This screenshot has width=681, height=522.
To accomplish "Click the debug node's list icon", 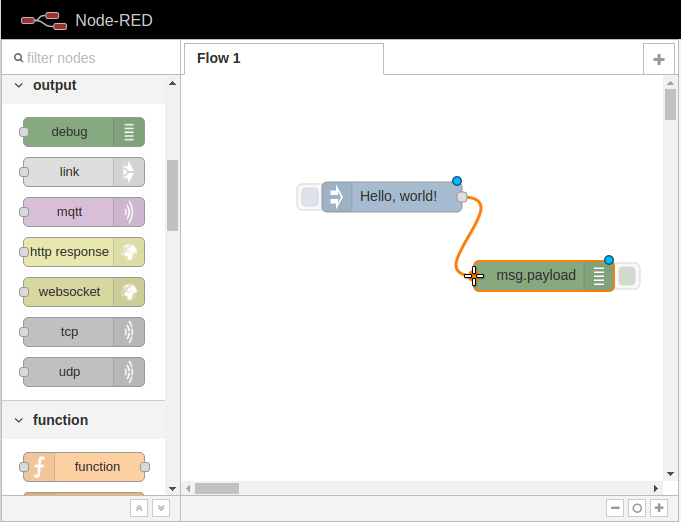I will point(129,132).
